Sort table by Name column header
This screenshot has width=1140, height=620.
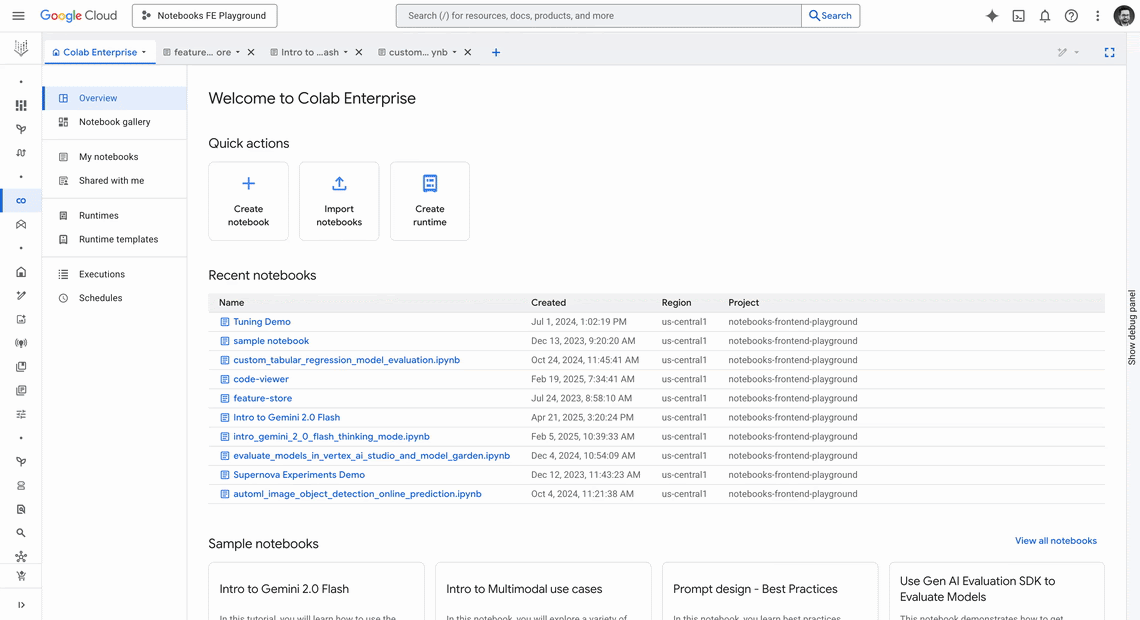[231, 302]
